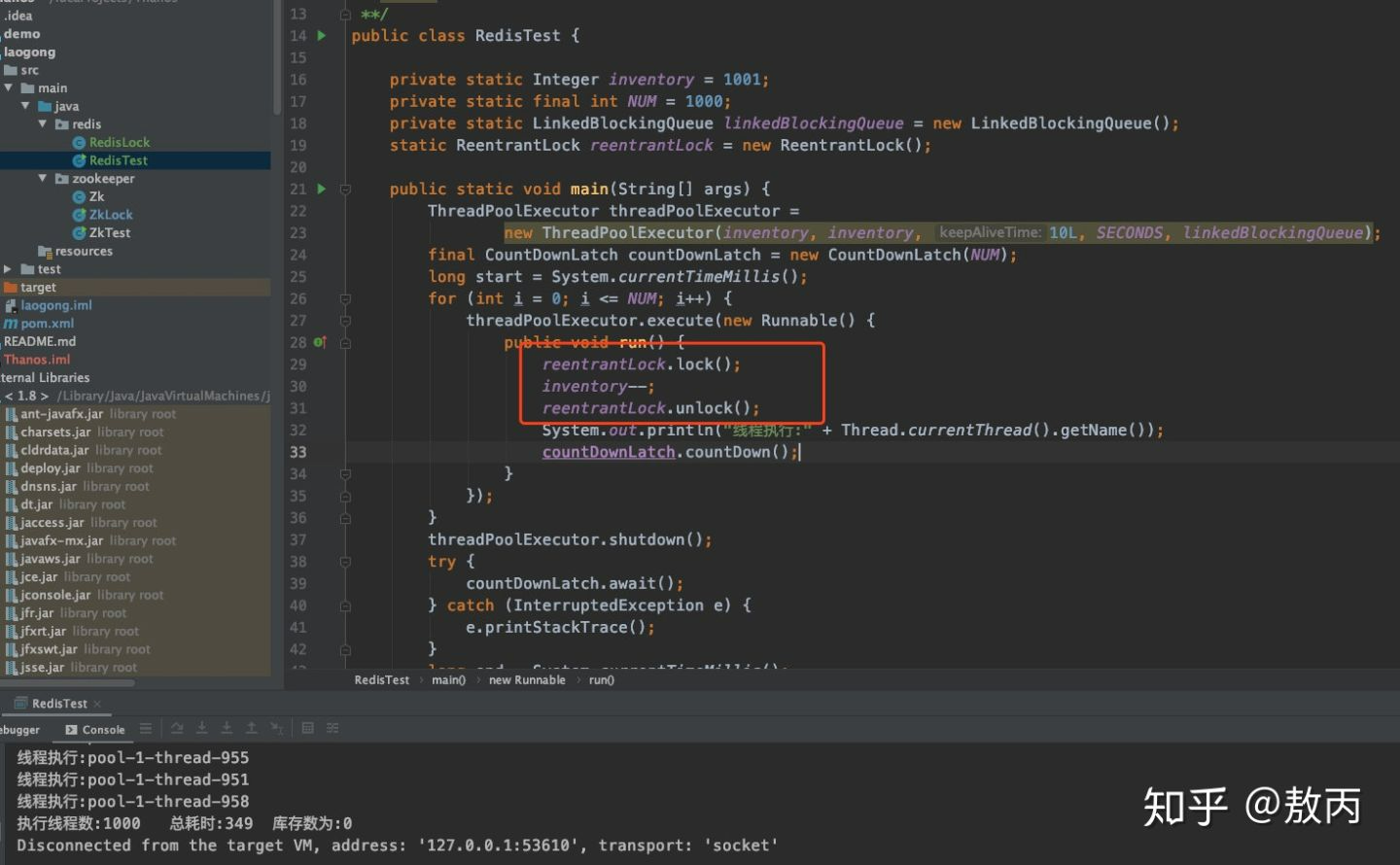Click the Console tab terminal icon

click(x=71, y=730)
